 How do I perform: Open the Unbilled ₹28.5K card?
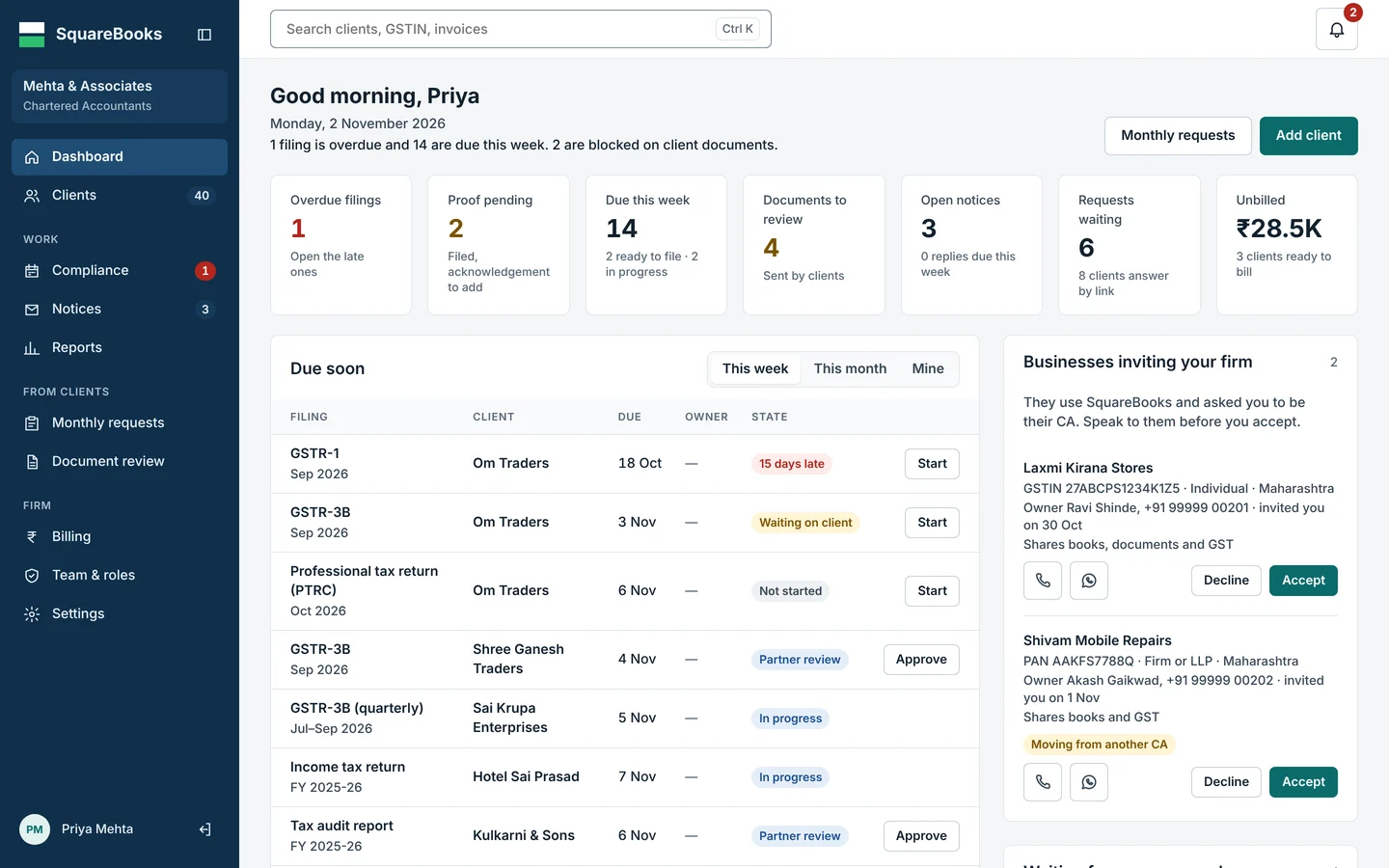point(1287,245)
